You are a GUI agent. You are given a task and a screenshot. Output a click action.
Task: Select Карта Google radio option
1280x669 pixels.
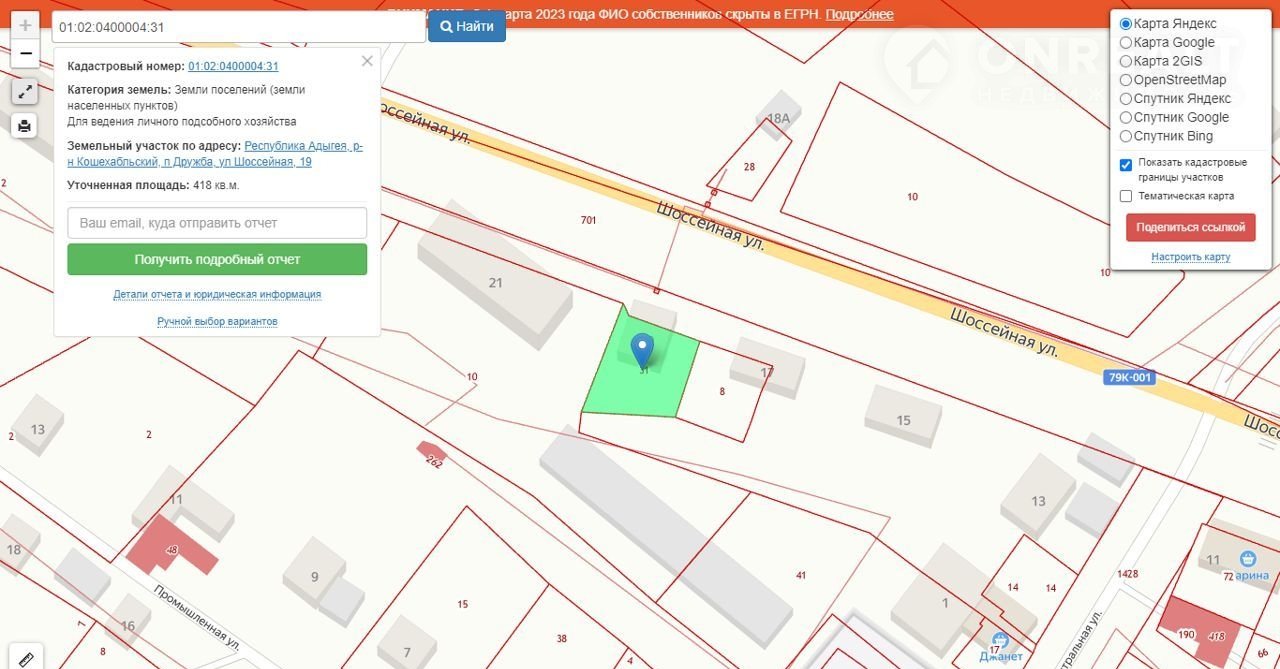[x=1126, y=42]
